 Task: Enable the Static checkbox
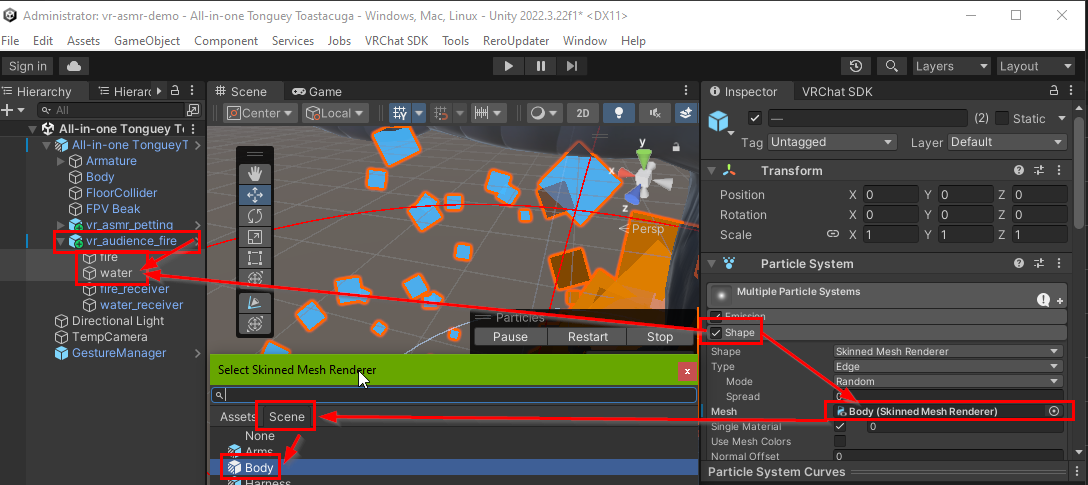pos(1001,119)
